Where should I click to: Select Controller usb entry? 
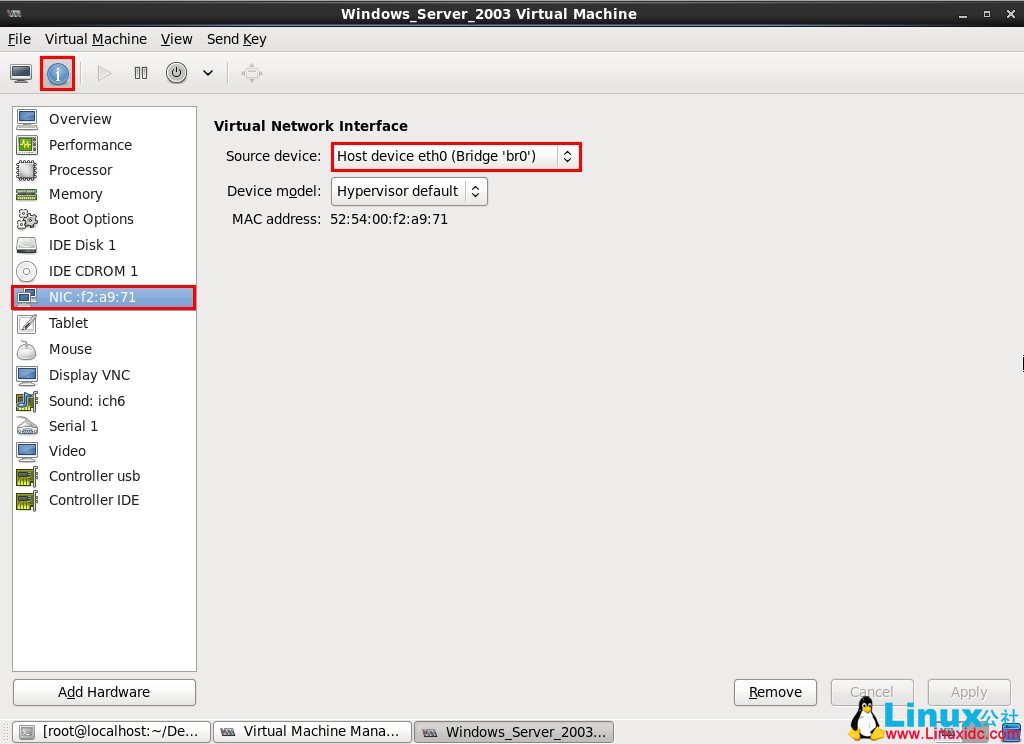click(x=104, y=476)
